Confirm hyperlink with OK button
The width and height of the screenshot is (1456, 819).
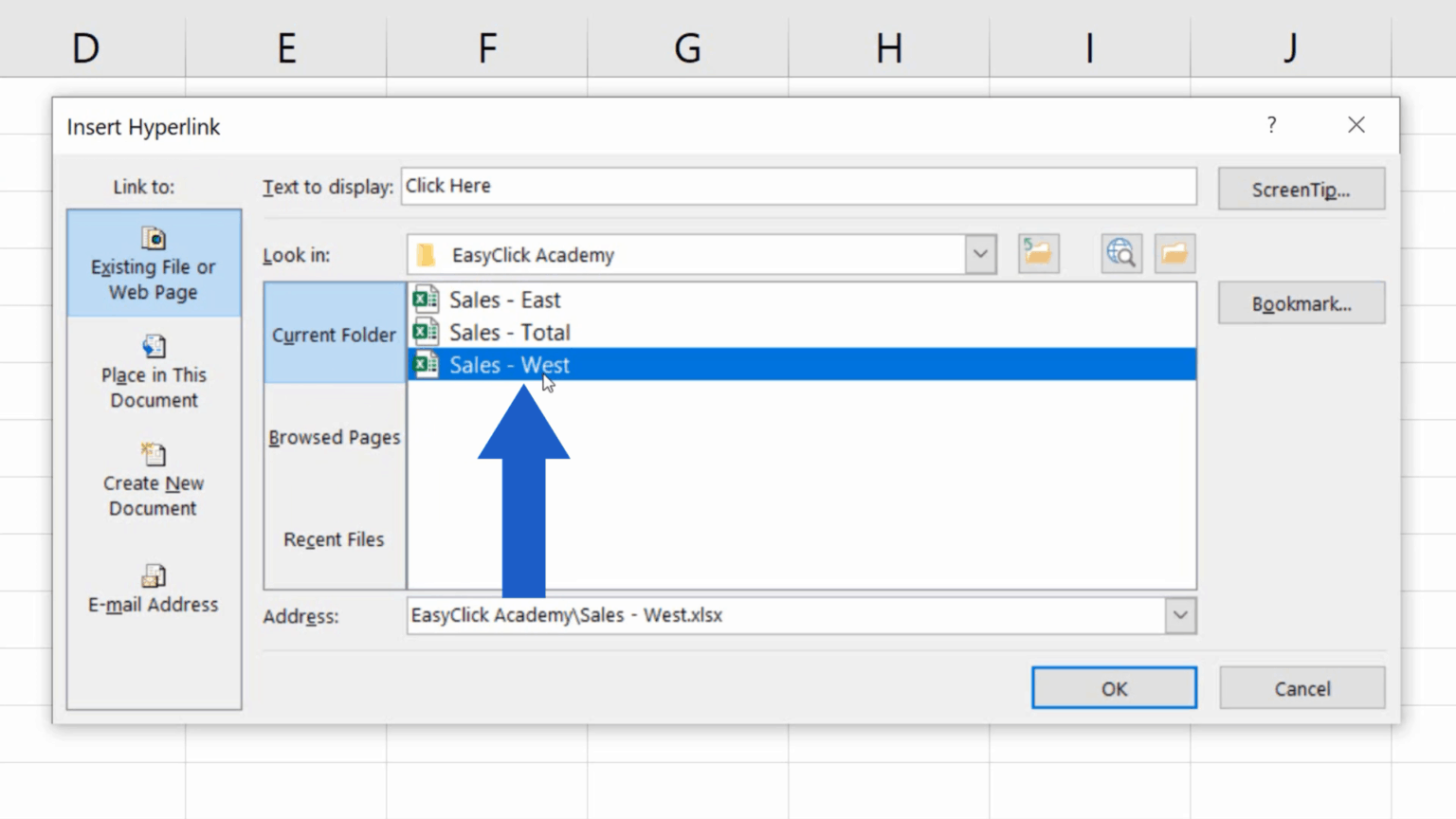pyautogui.click(x=1113, y=688)
